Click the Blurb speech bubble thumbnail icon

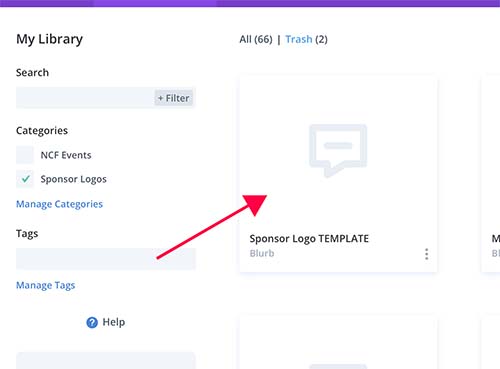(338, 151)
